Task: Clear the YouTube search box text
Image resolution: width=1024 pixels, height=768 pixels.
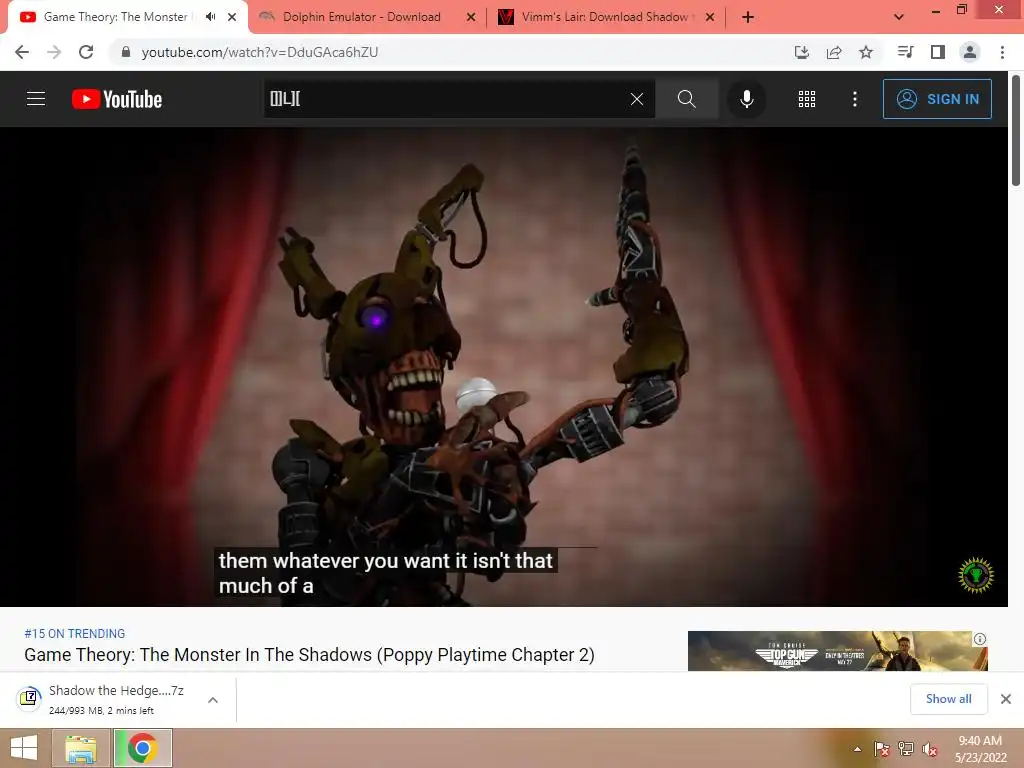Action: (637, 99)
